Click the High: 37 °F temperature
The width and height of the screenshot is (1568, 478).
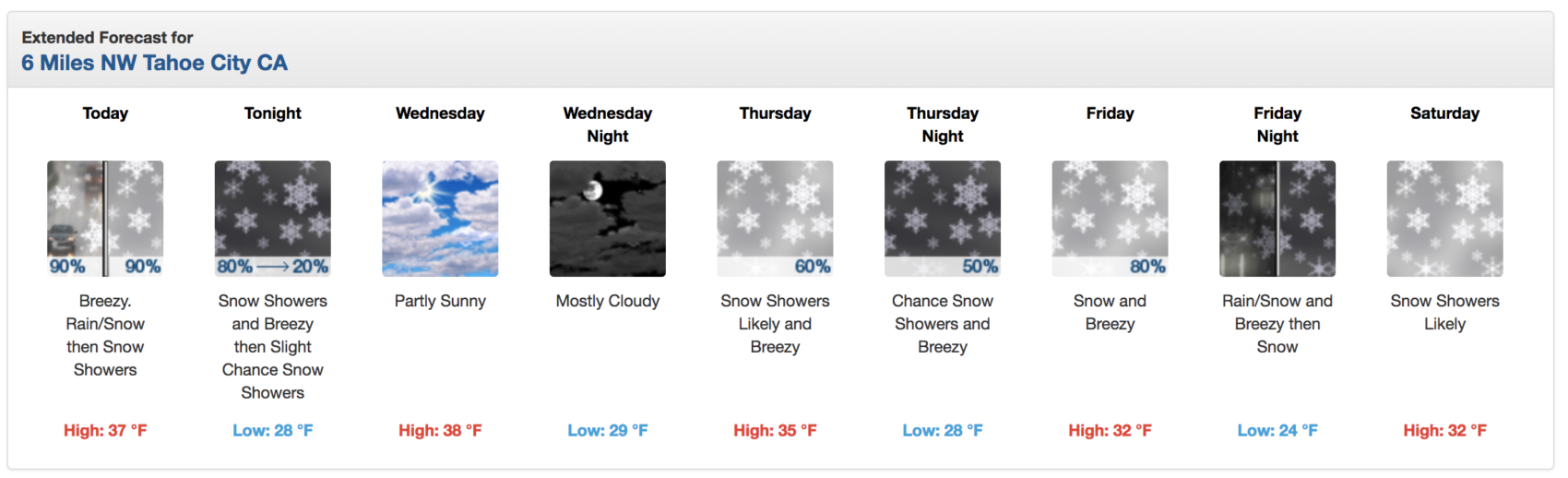tap(105, 431)
